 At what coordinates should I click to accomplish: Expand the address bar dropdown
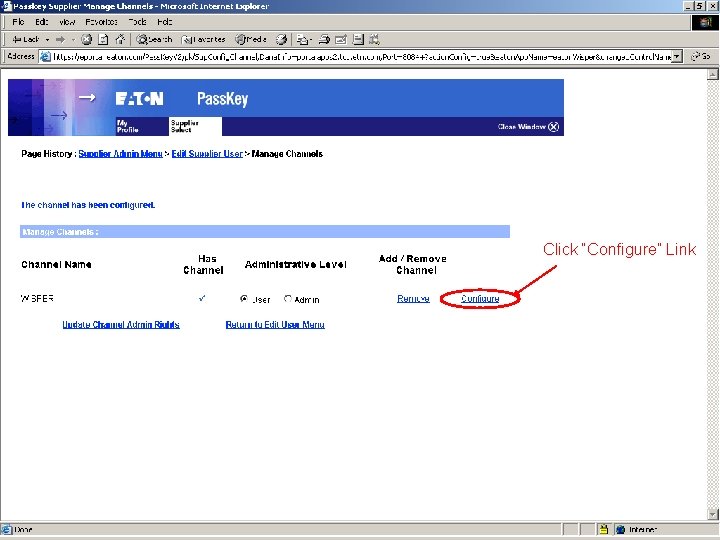pos(677,56)
